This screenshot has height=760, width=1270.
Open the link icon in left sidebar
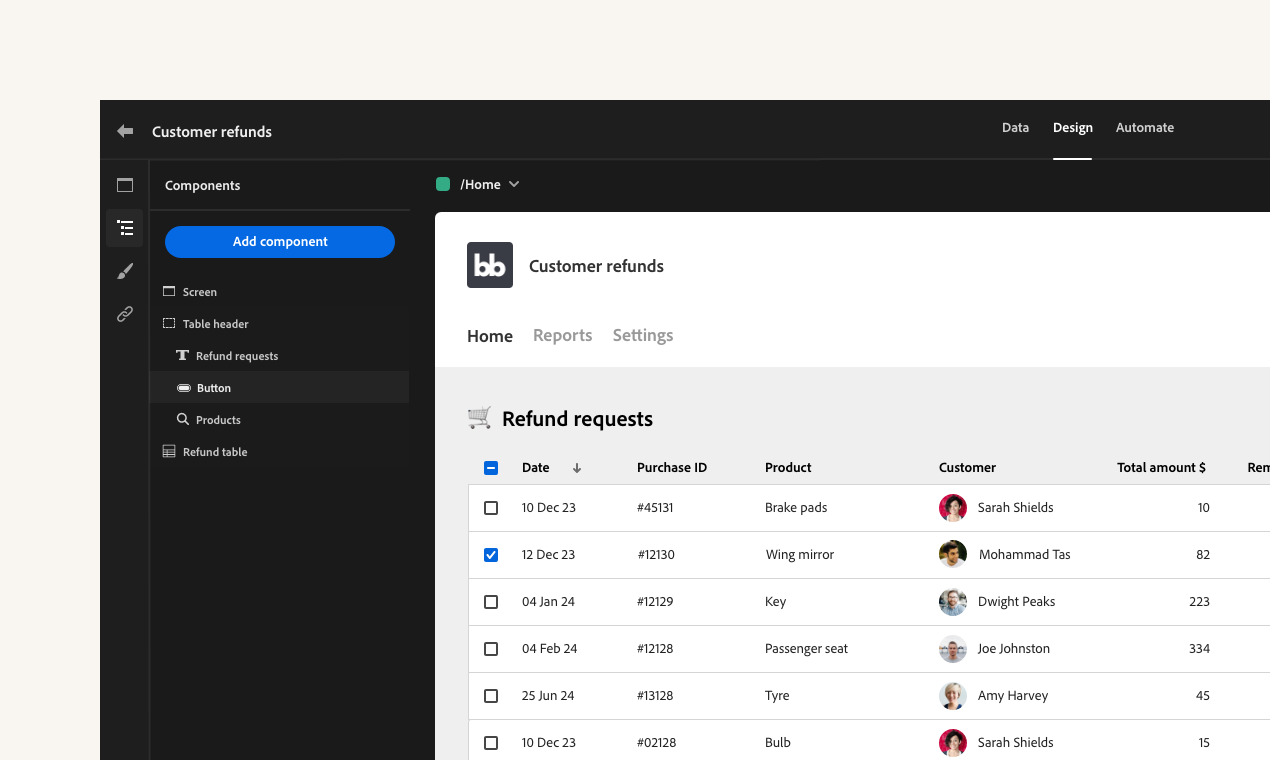click(x=125, y=314)
